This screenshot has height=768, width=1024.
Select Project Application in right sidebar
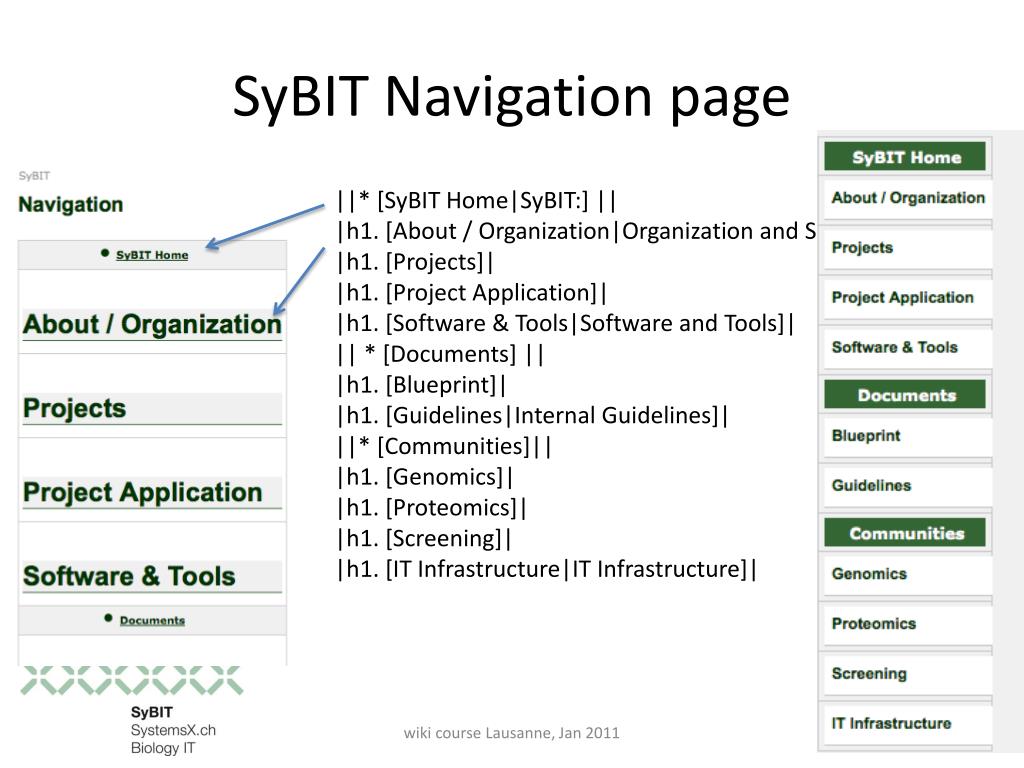coord(908,298)
